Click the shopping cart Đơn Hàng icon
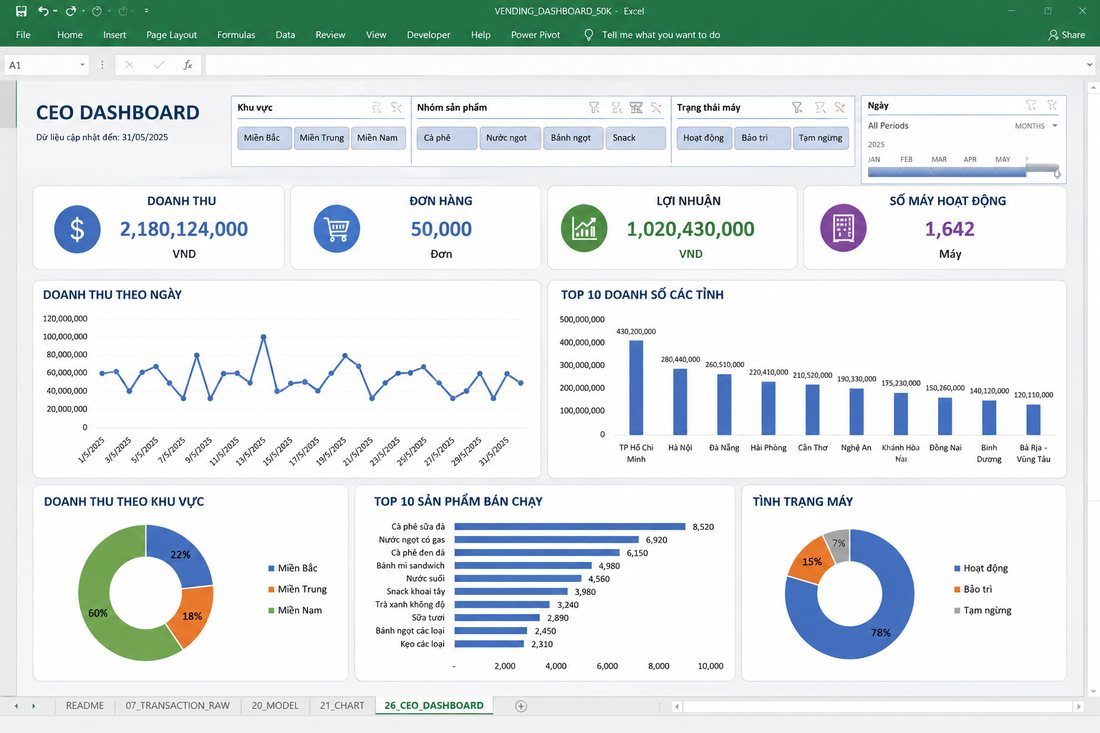Screen dimensions: 1100x733 (337, 229)
